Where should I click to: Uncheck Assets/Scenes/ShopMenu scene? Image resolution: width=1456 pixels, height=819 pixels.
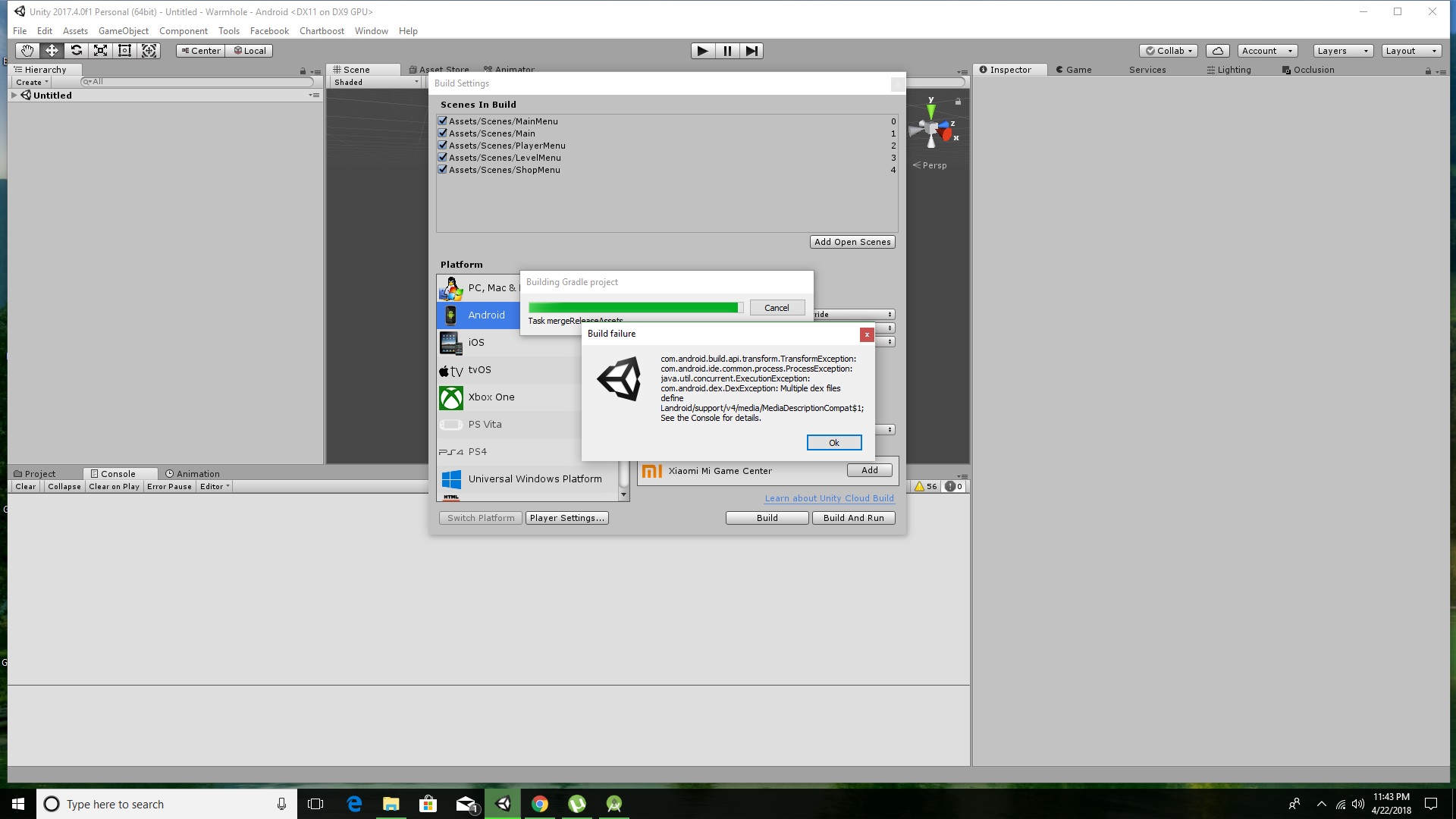pos(443,169)
